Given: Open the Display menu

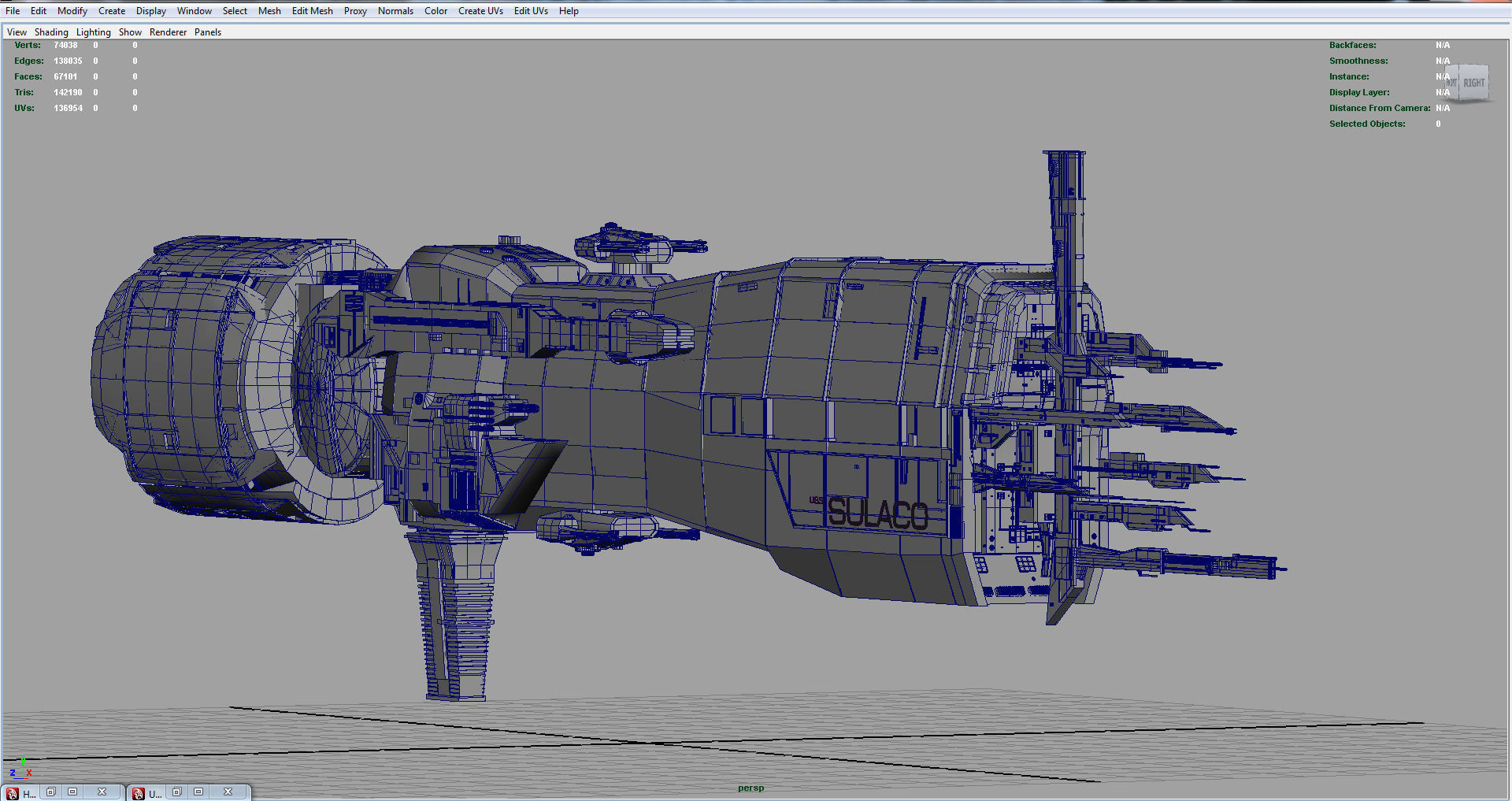Looking at the screenshot, I should tap(151, 11).
